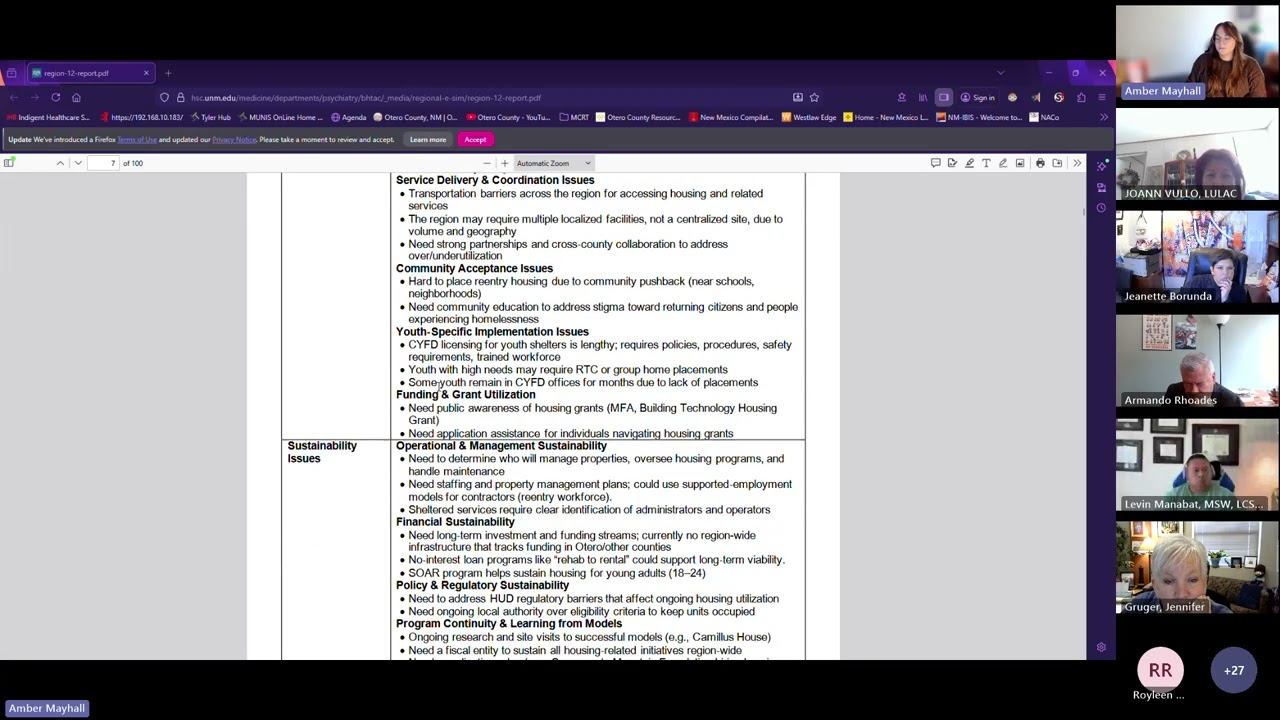Click Sign in to Firefox account
Screen dimensions: 1280x720
[977, 98]
